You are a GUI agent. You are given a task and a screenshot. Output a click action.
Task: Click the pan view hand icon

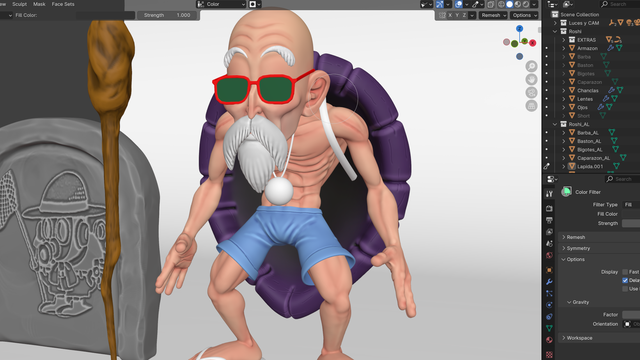pos(531,79)
